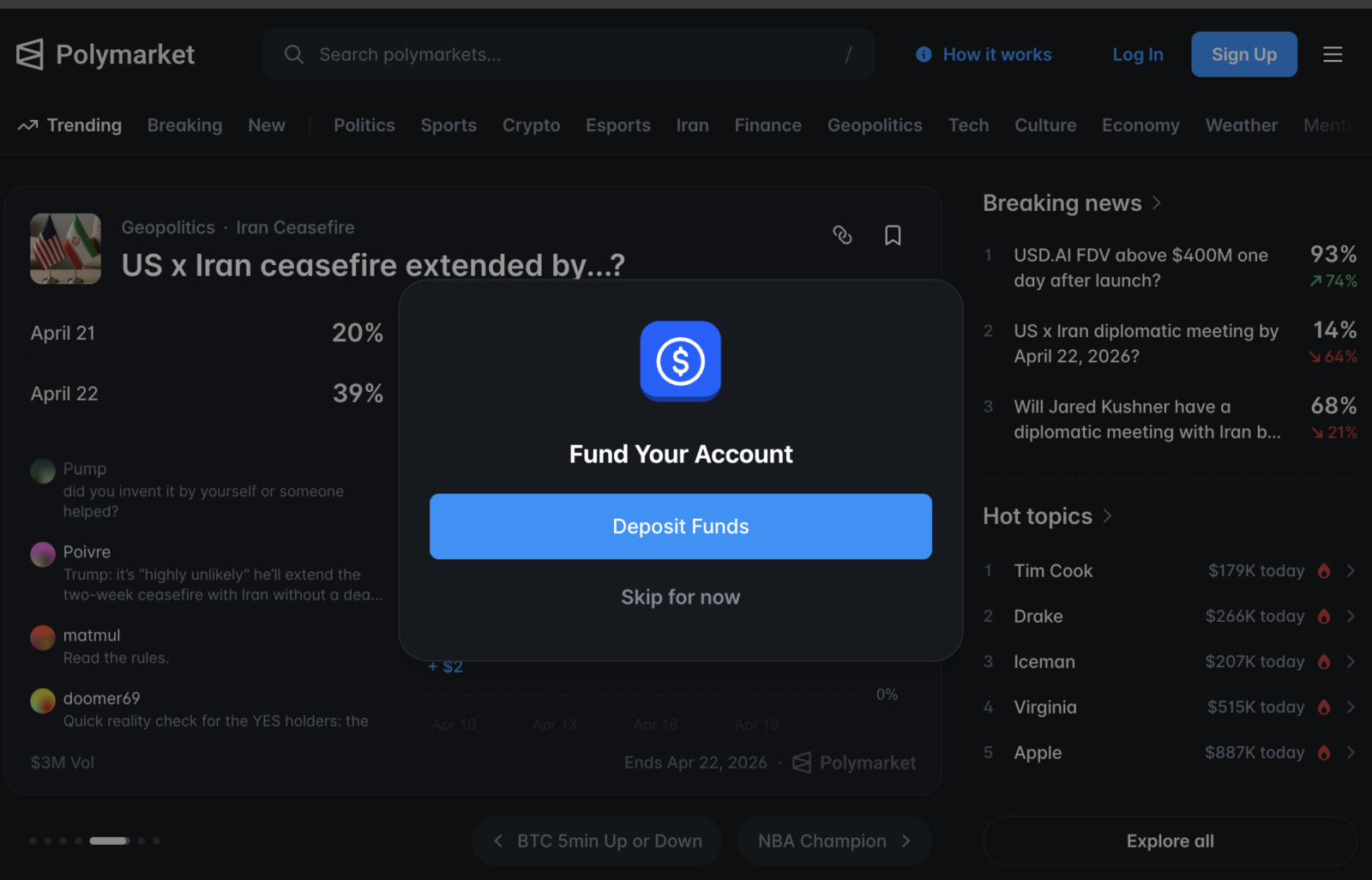Click Poivre's avatar in comments
This screenshot has width=1372, height=880.
pos(43,554)
